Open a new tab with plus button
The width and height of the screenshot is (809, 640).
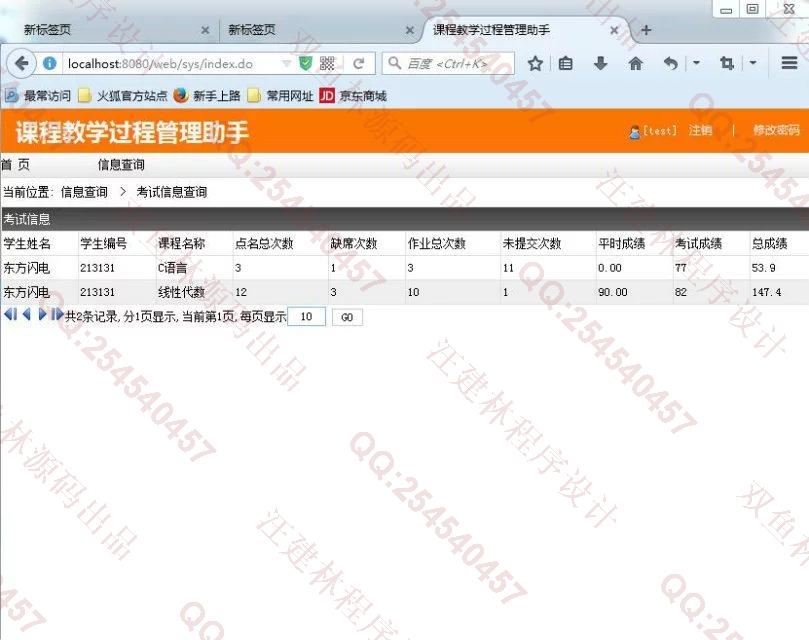coord(645,30)
